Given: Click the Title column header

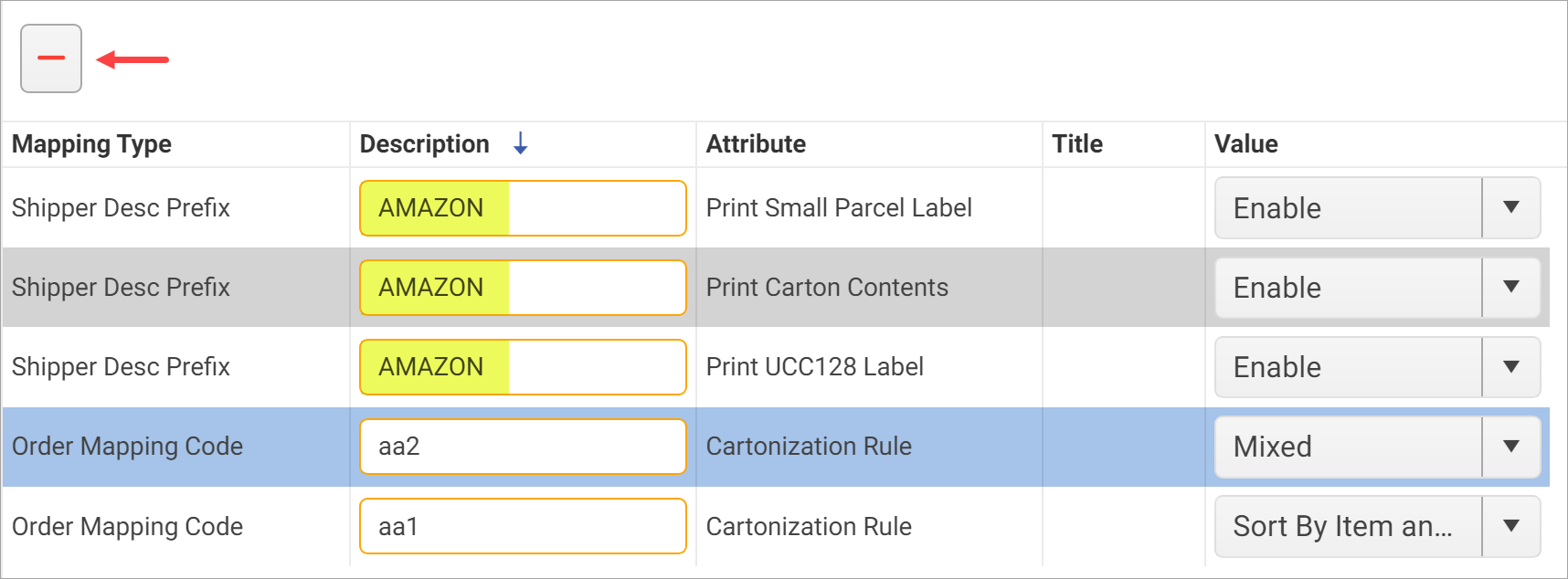Looking at the screenshot, I should pyautogui.click(x=1076, y=143).
